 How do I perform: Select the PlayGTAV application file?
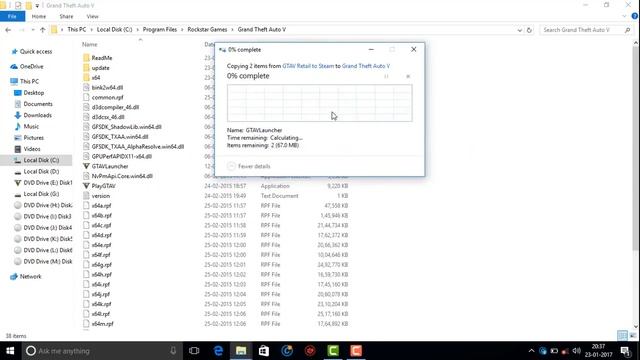pyautogui.click(x=103, y=186)
